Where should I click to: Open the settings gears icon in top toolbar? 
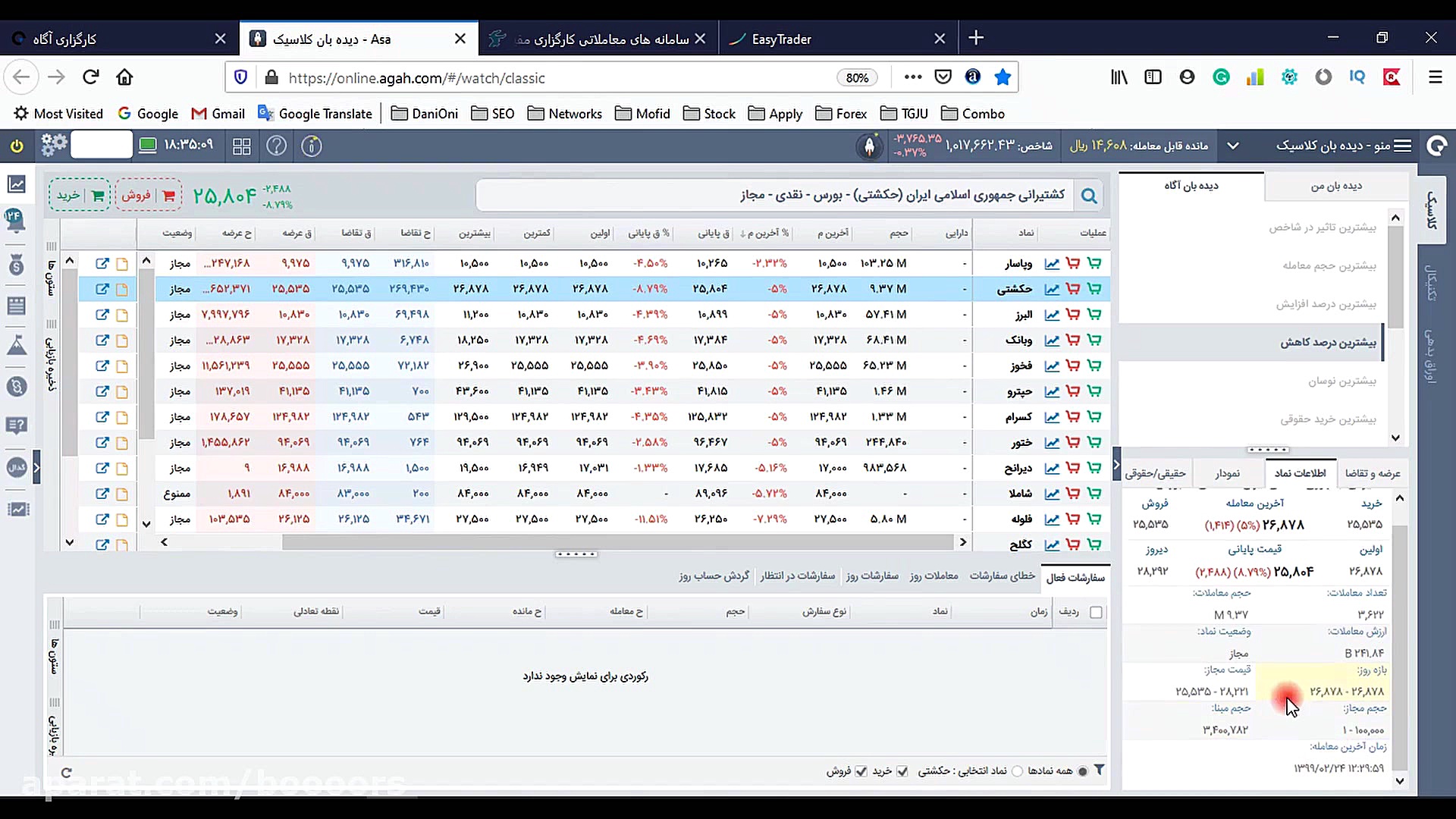click(52, 146)
